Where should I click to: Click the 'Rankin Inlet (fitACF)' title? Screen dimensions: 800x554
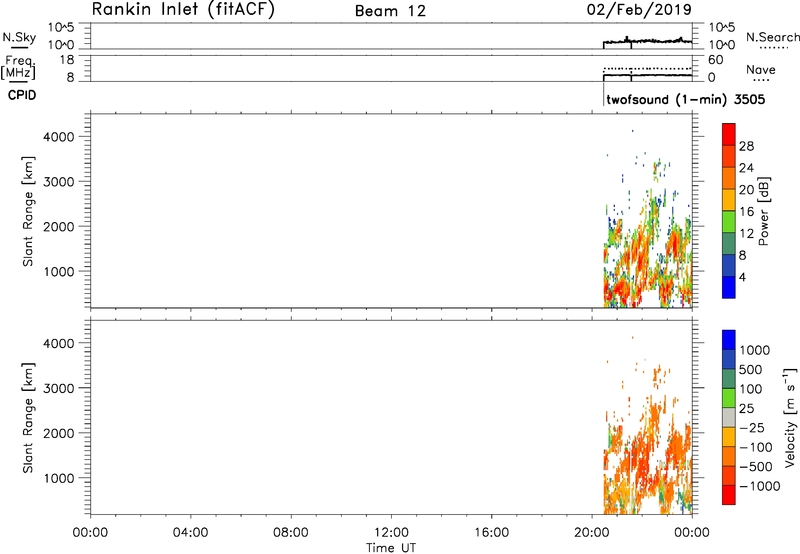point(183,10)
